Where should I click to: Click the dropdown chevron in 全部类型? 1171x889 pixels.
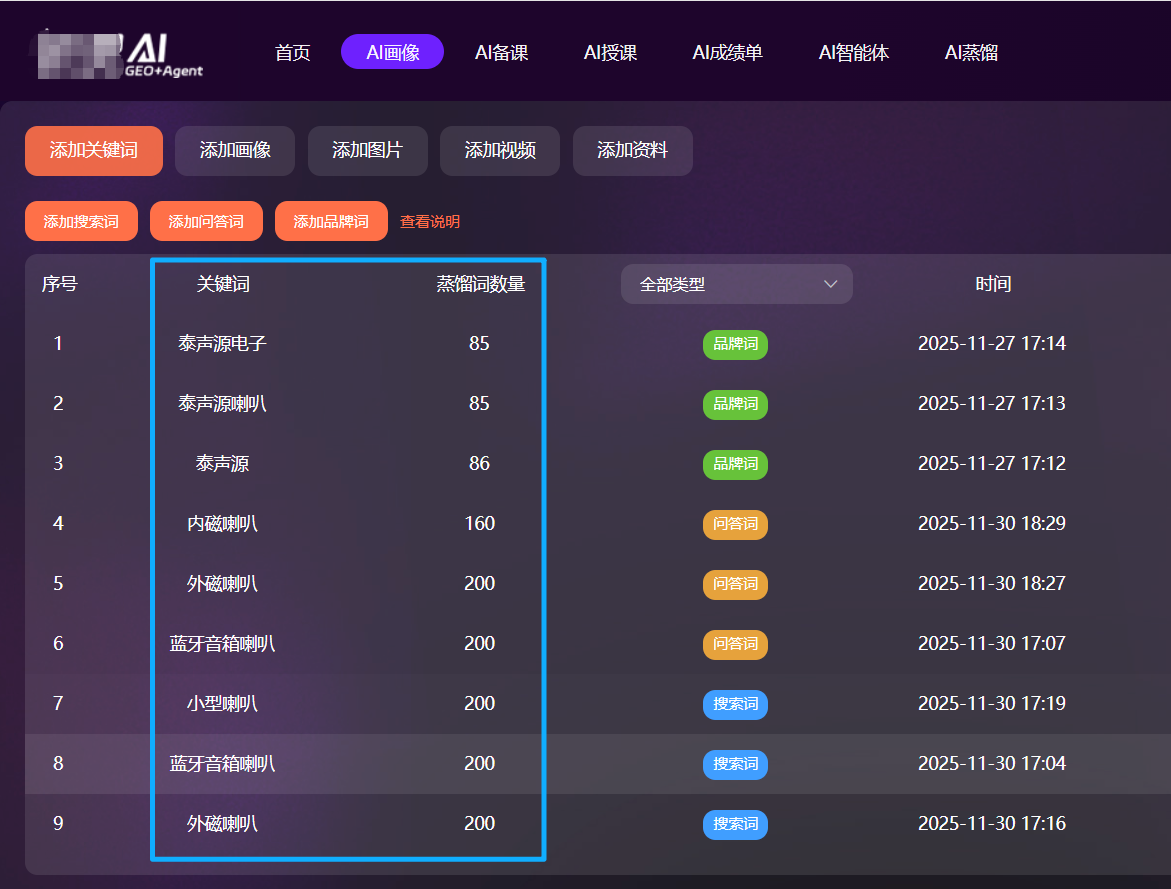[830, 284]
